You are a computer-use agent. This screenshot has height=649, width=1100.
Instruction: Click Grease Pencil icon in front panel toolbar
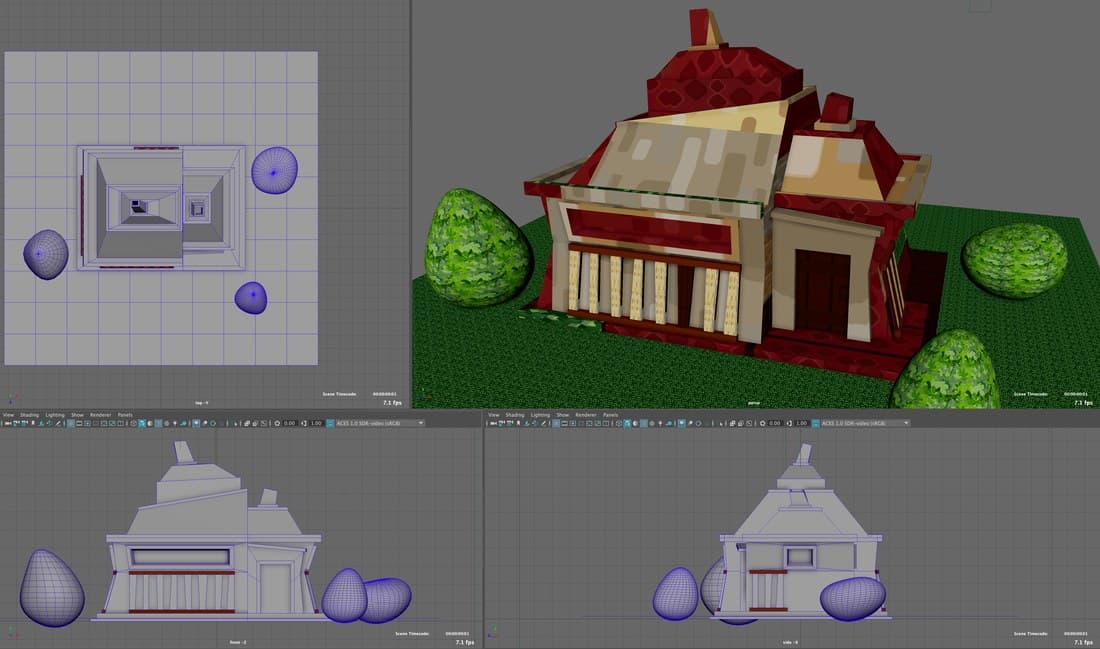click(58, 423)
